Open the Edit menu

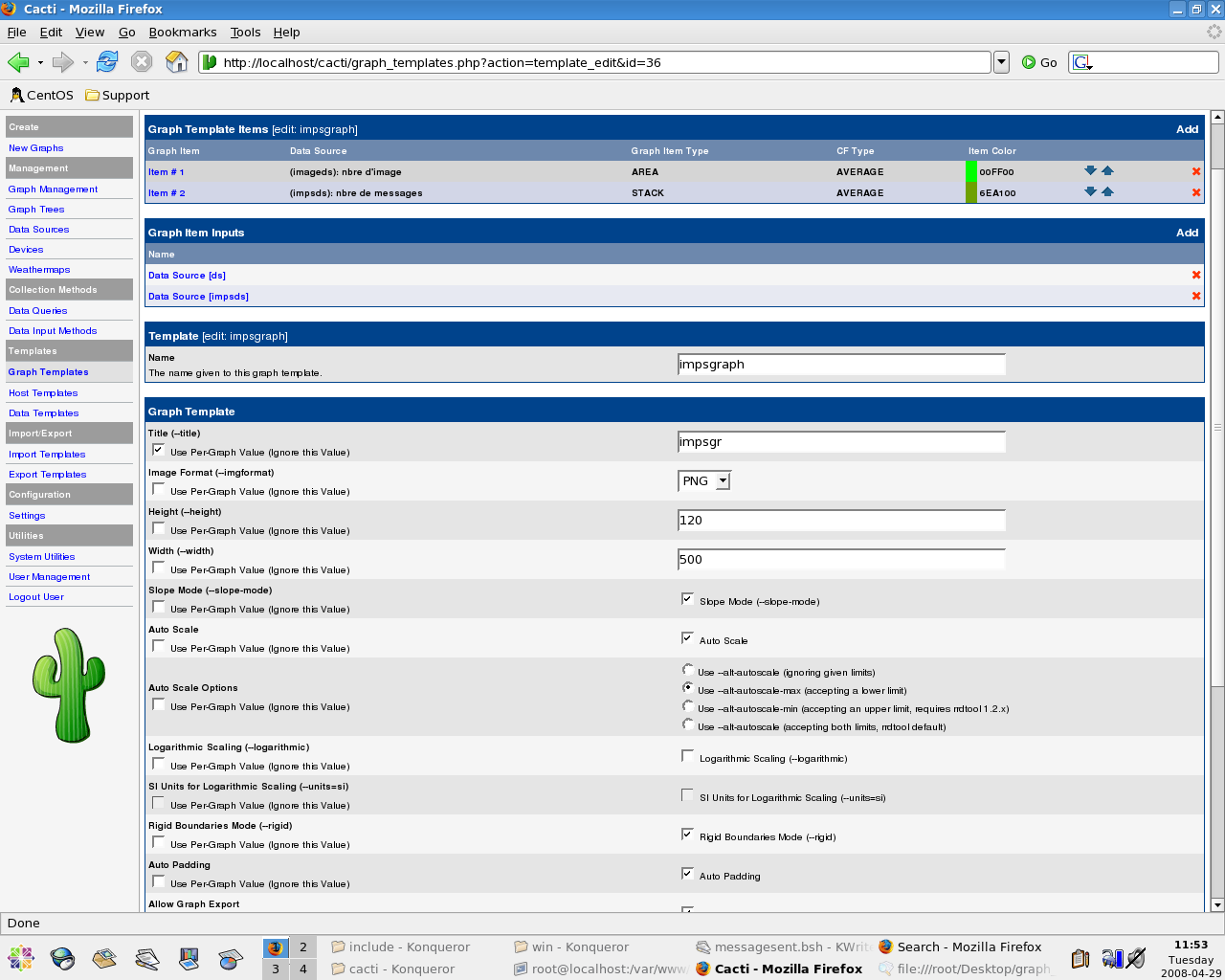point(51,32)
